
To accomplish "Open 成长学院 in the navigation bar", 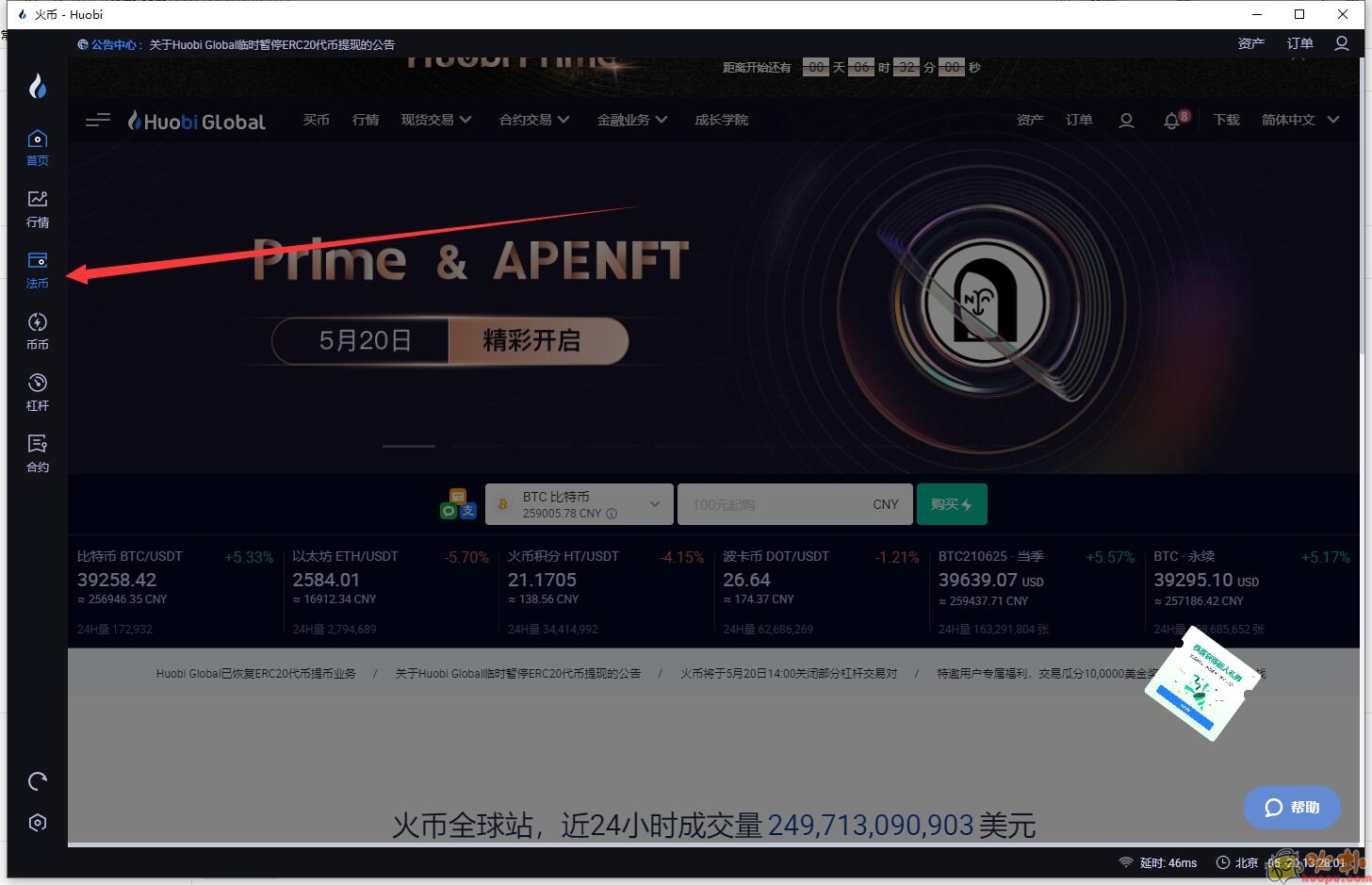I will point(722,120).
